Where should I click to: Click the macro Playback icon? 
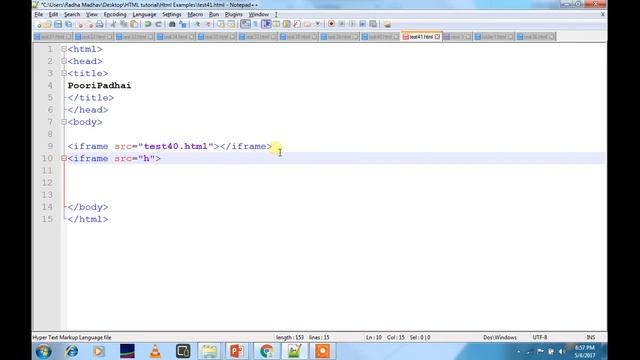352,24
